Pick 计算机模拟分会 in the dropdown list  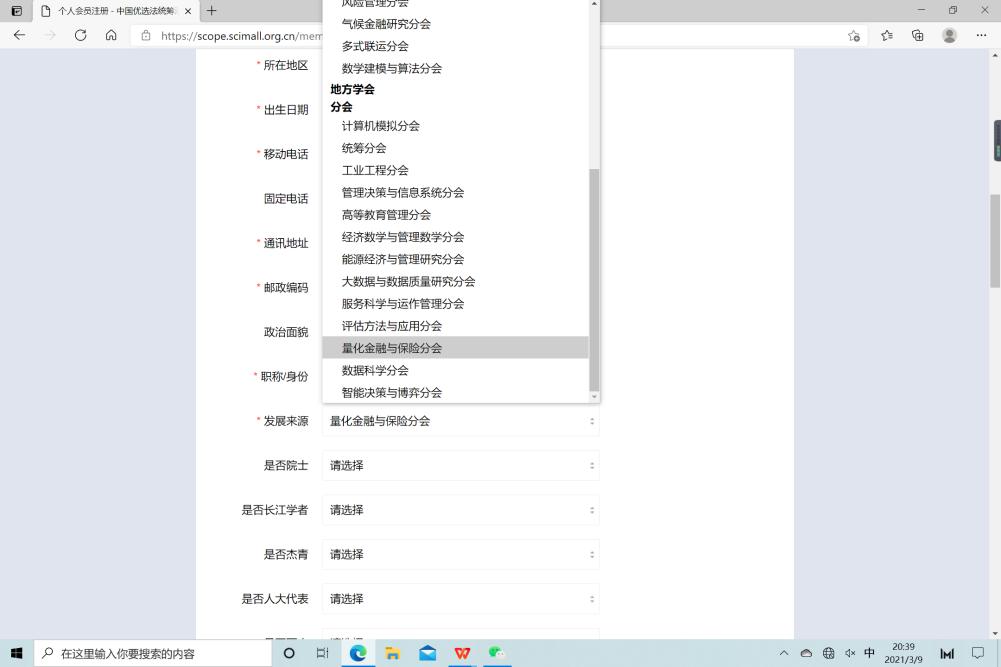pyautogui.click(x=381, y=126)
